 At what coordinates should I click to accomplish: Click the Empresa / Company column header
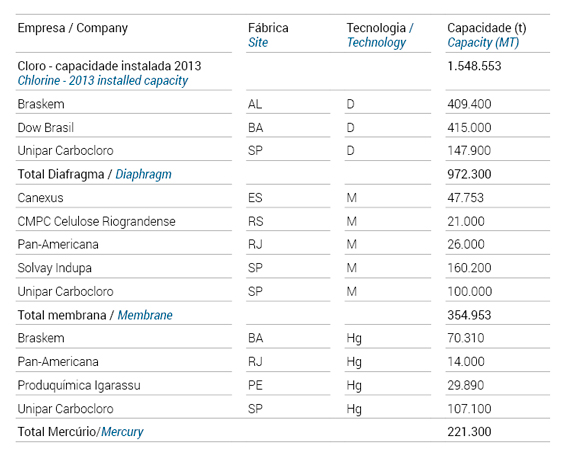point(72,28)
